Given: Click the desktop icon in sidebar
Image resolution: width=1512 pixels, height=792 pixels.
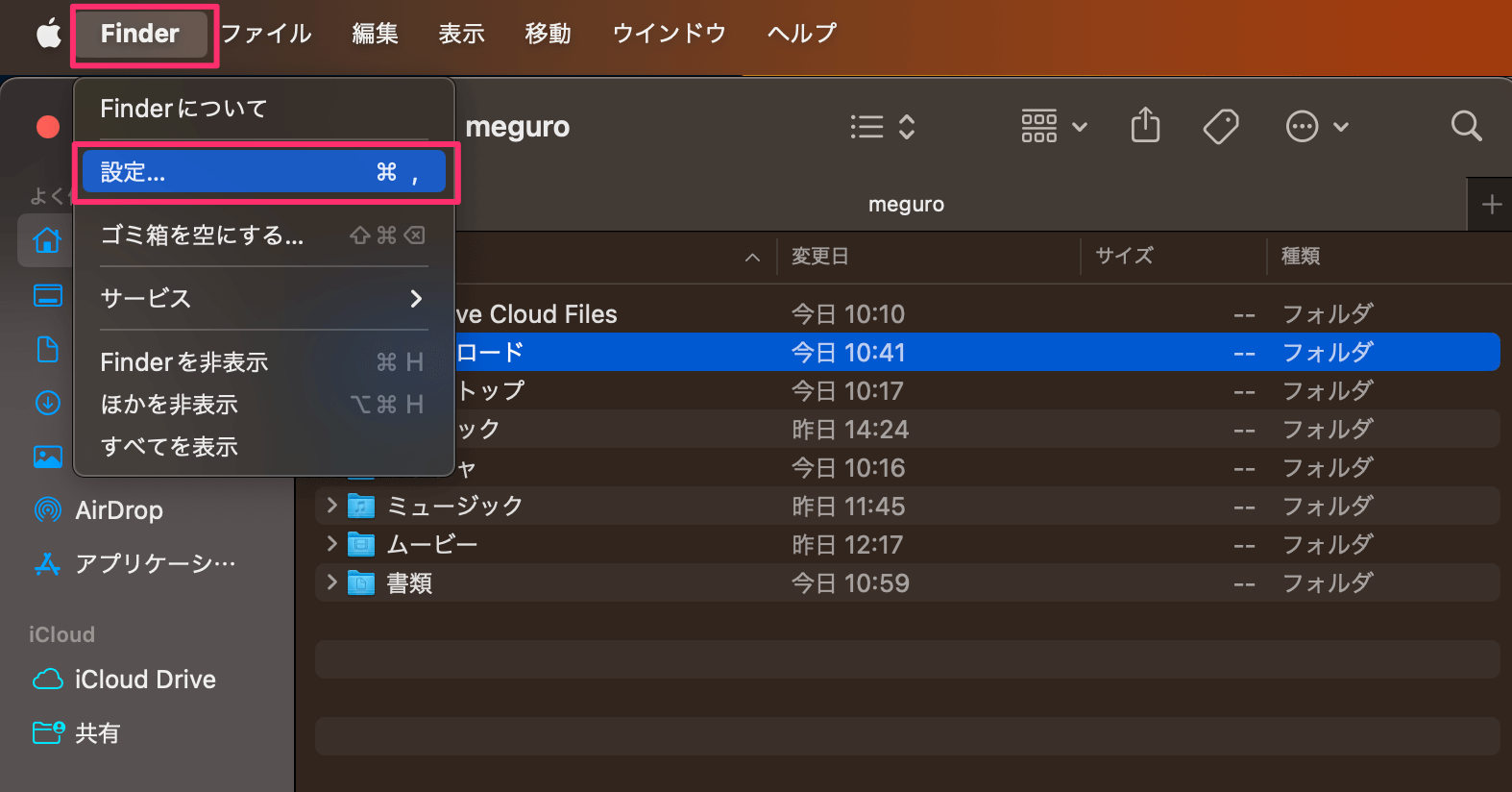Looking at the screenshot, I should point(47,295).
